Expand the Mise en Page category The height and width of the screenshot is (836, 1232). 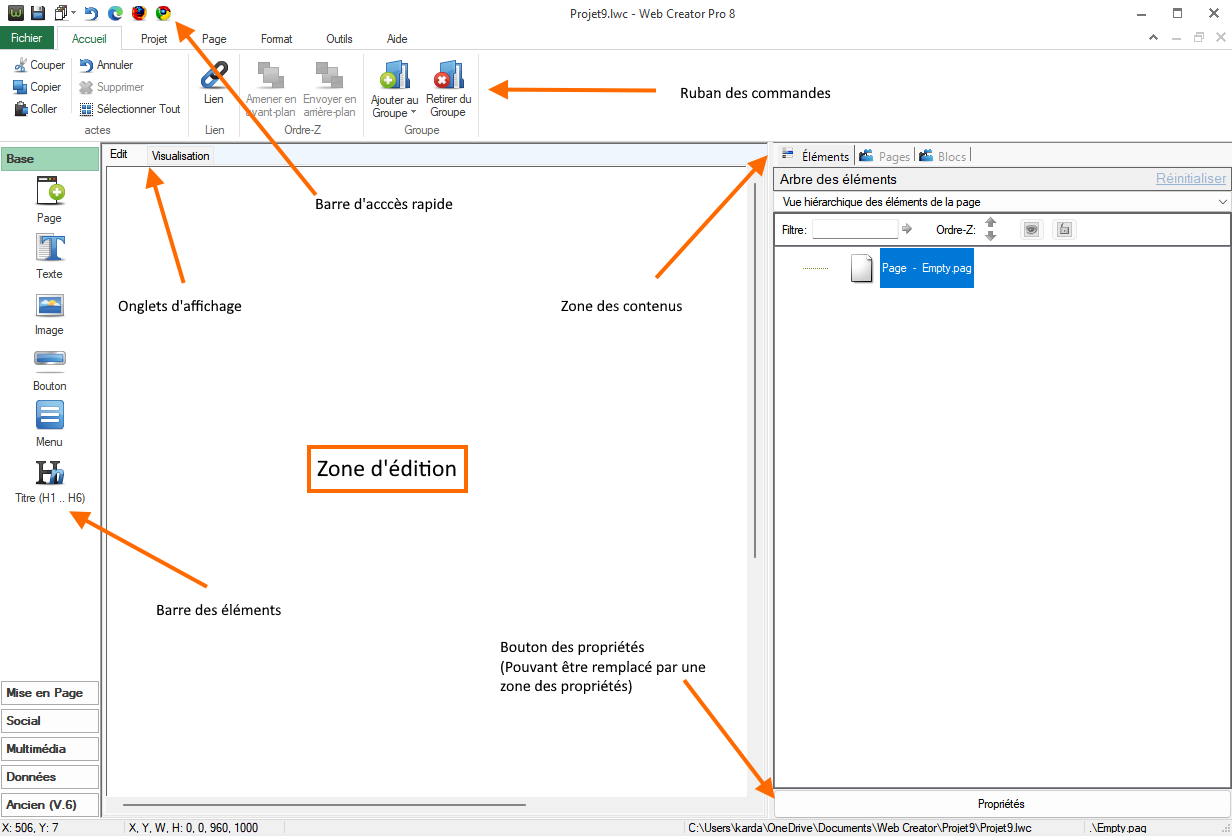click(51, 693)
